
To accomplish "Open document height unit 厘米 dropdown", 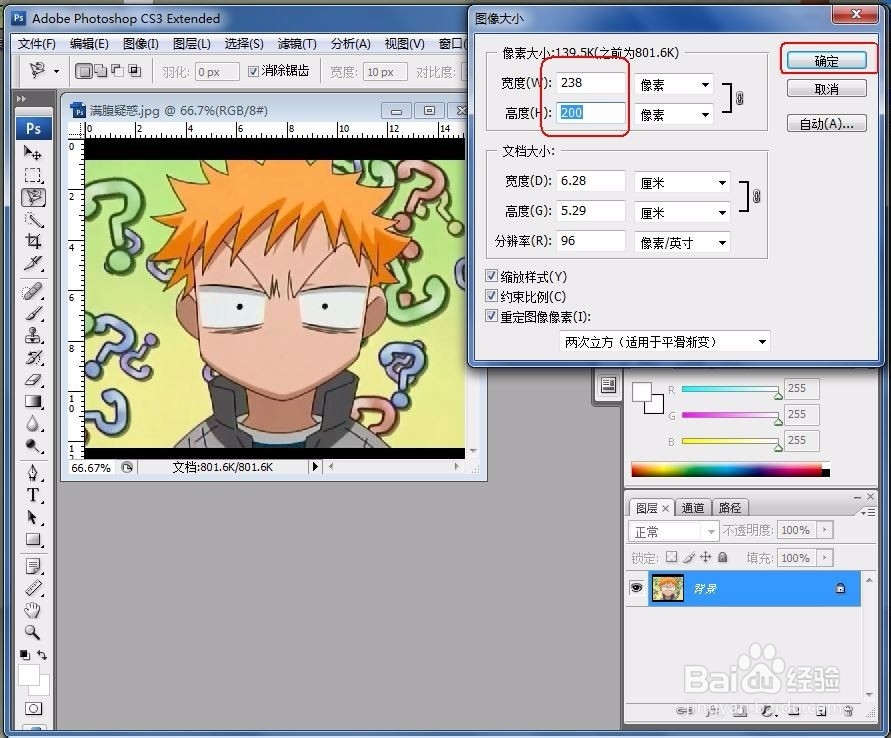I will click(682, 213).
